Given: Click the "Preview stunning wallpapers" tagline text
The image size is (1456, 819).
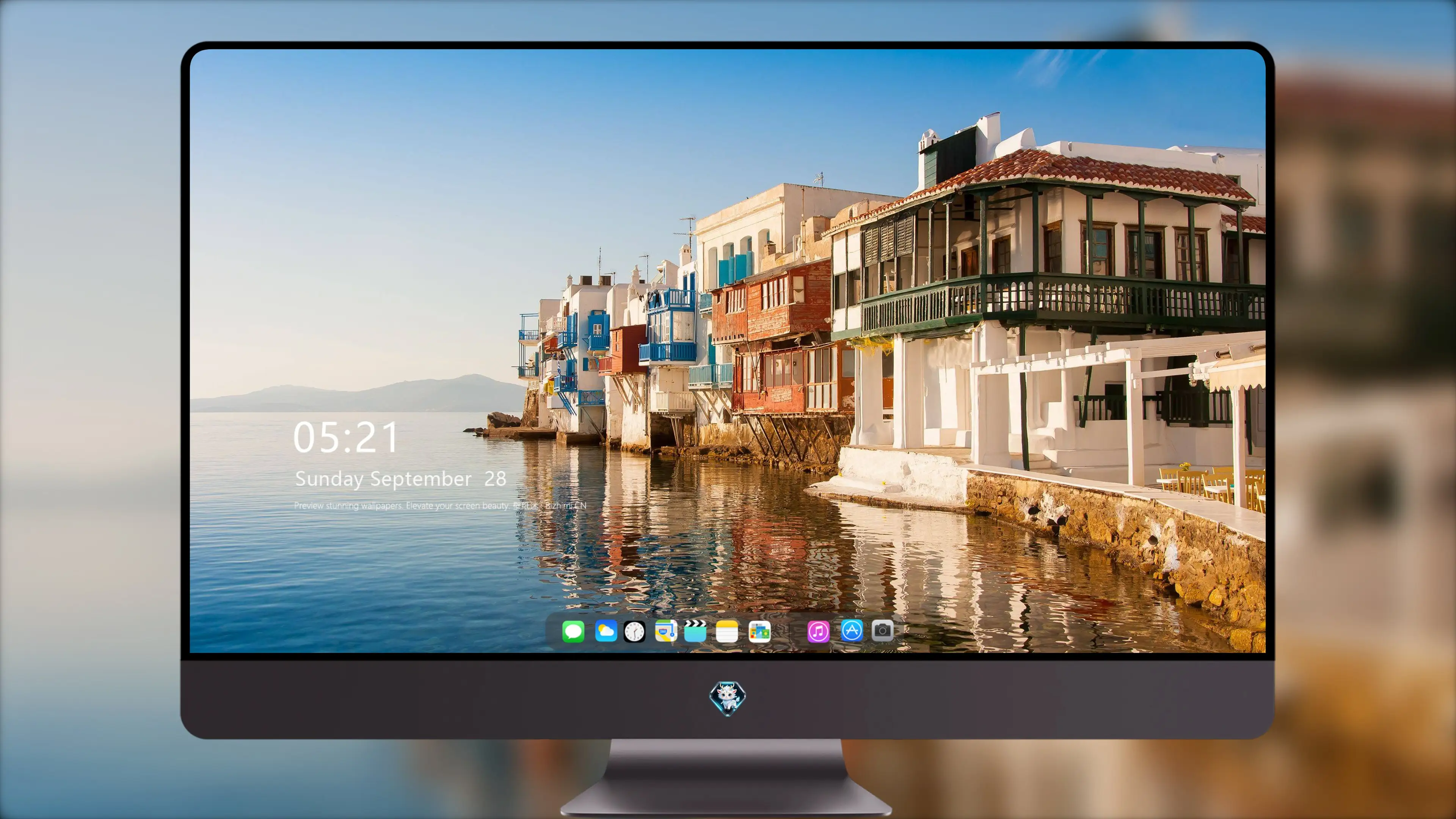Looking at the screenshot, I should (x=440, y=505).
